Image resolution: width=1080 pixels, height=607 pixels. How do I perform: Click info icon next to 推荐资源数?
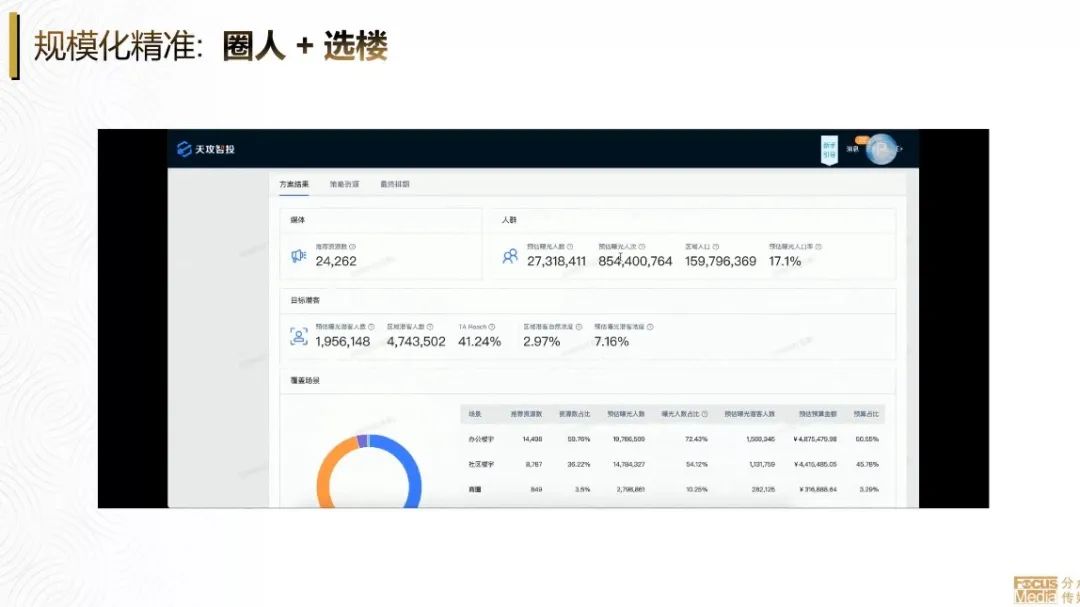[x=353, y=246]
